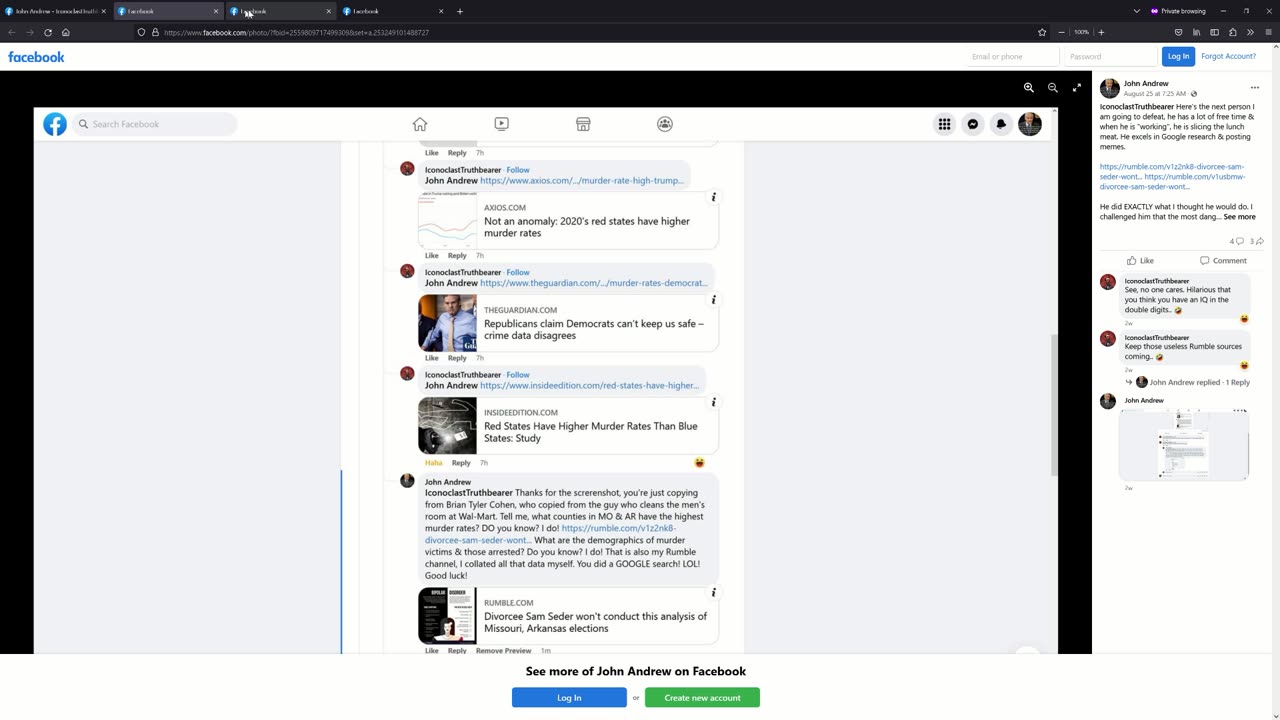This screenshot has height=720, width=1280.
Task: Open the extensions toolbar icon
Action: coord(1232,32)
